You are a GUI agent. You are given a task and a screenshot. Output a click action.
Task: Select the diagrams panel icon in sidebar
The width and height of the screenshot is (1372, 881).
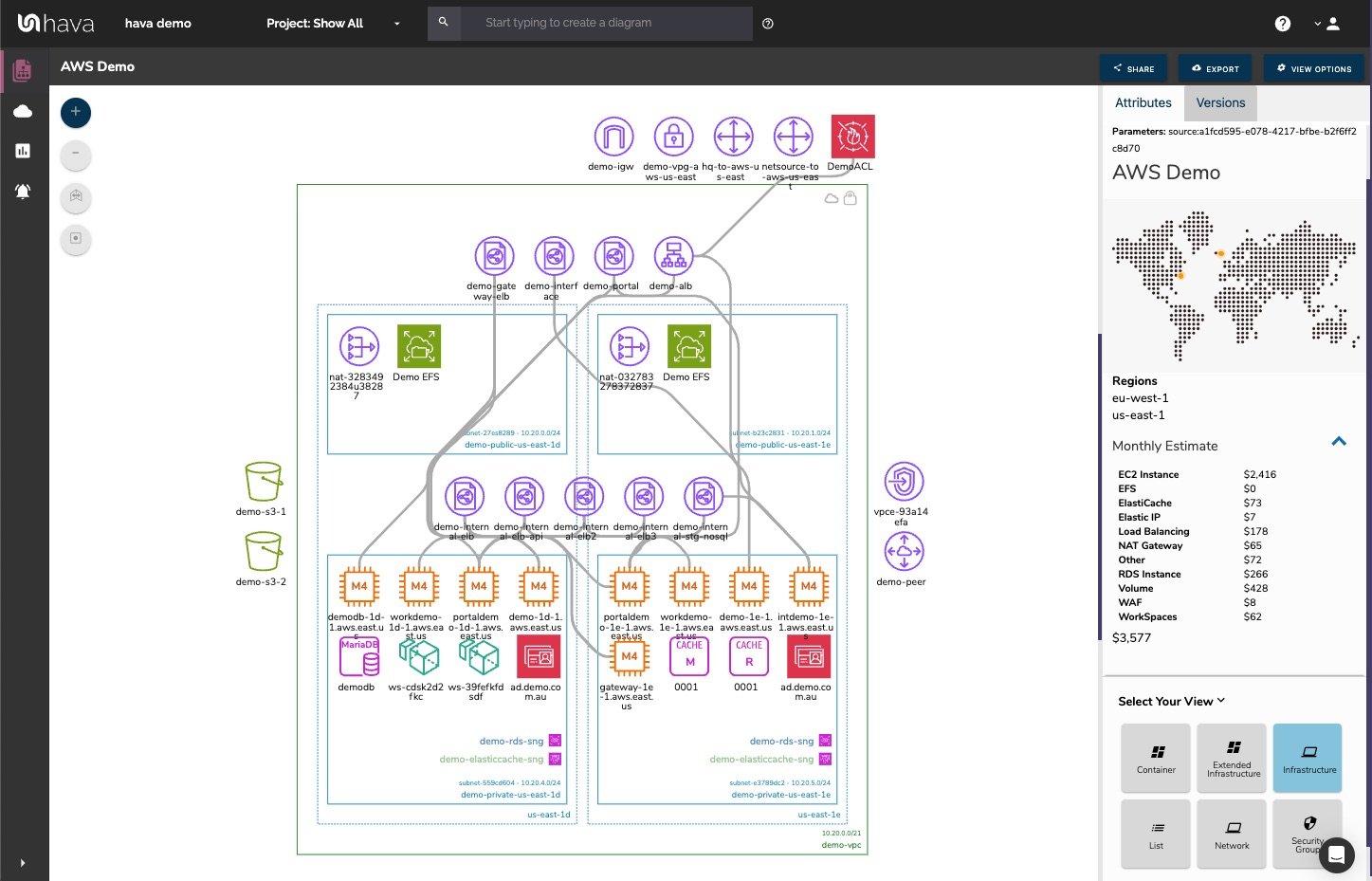(21, 69)
